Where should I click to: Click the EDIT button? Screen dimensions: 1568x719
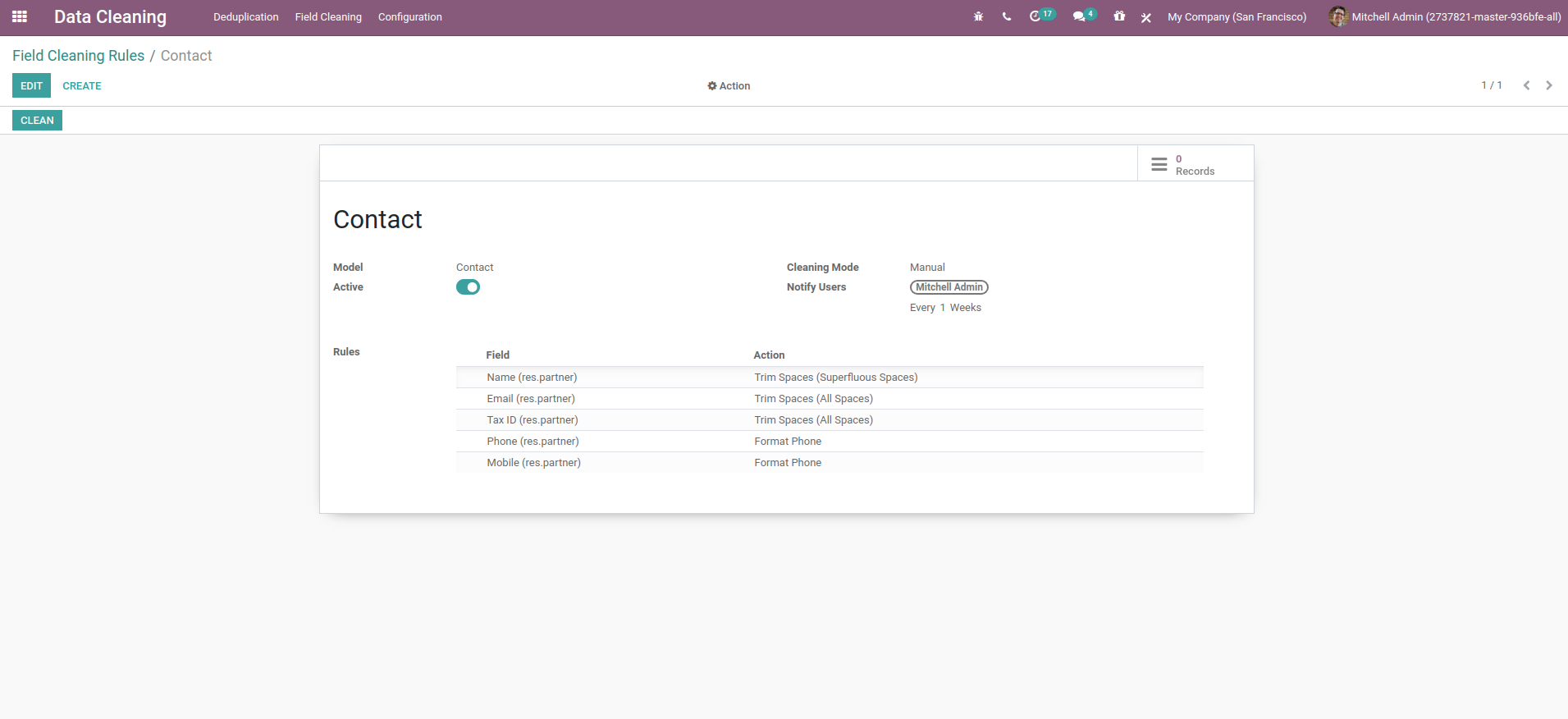31,85
